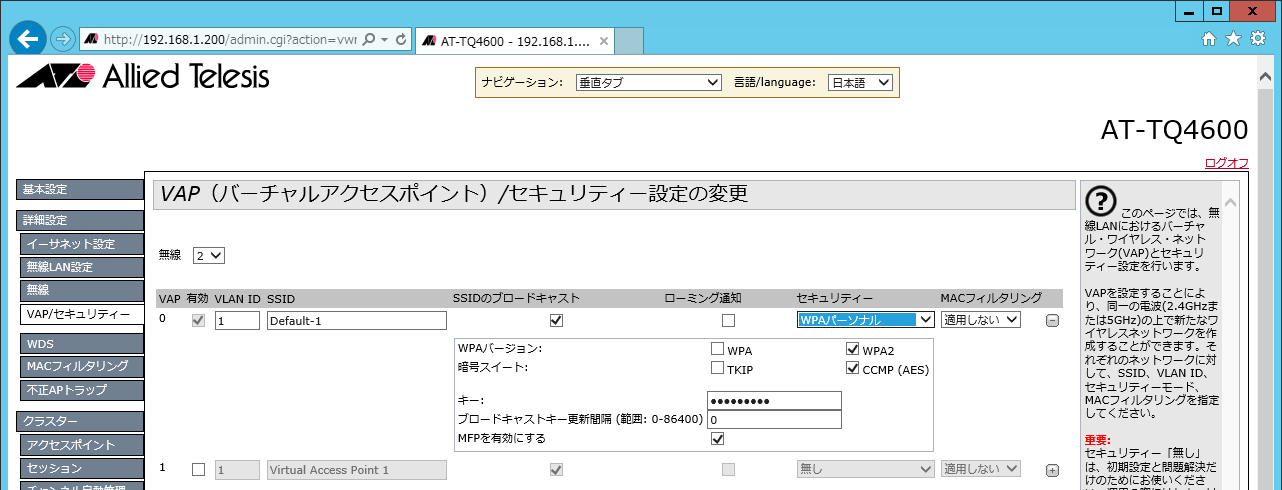Viewport: 1282px width, 490px height.
Task: Open MAC filtering dropdown for VAP 0
Action: coord(980,320)
